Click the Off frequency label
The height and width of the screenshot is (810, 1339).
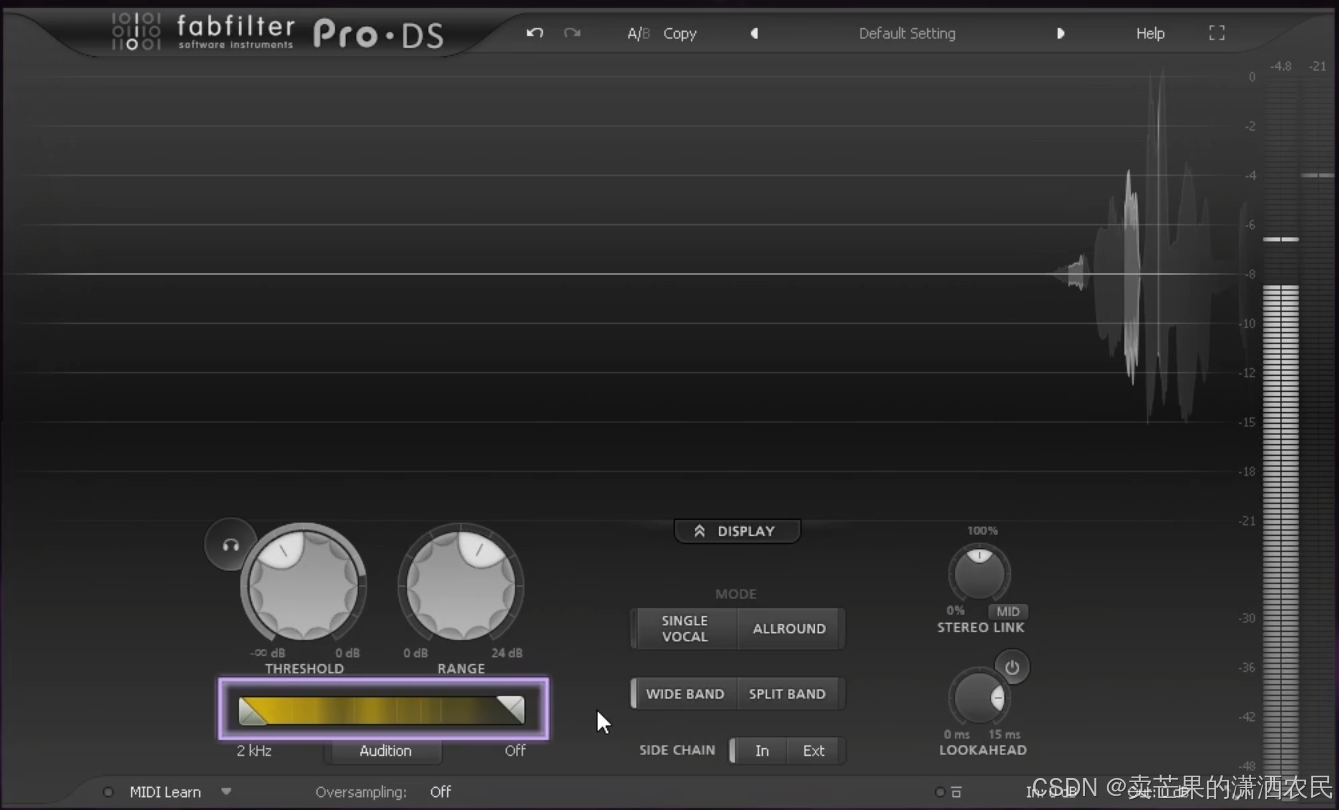[x=515, y=751]
